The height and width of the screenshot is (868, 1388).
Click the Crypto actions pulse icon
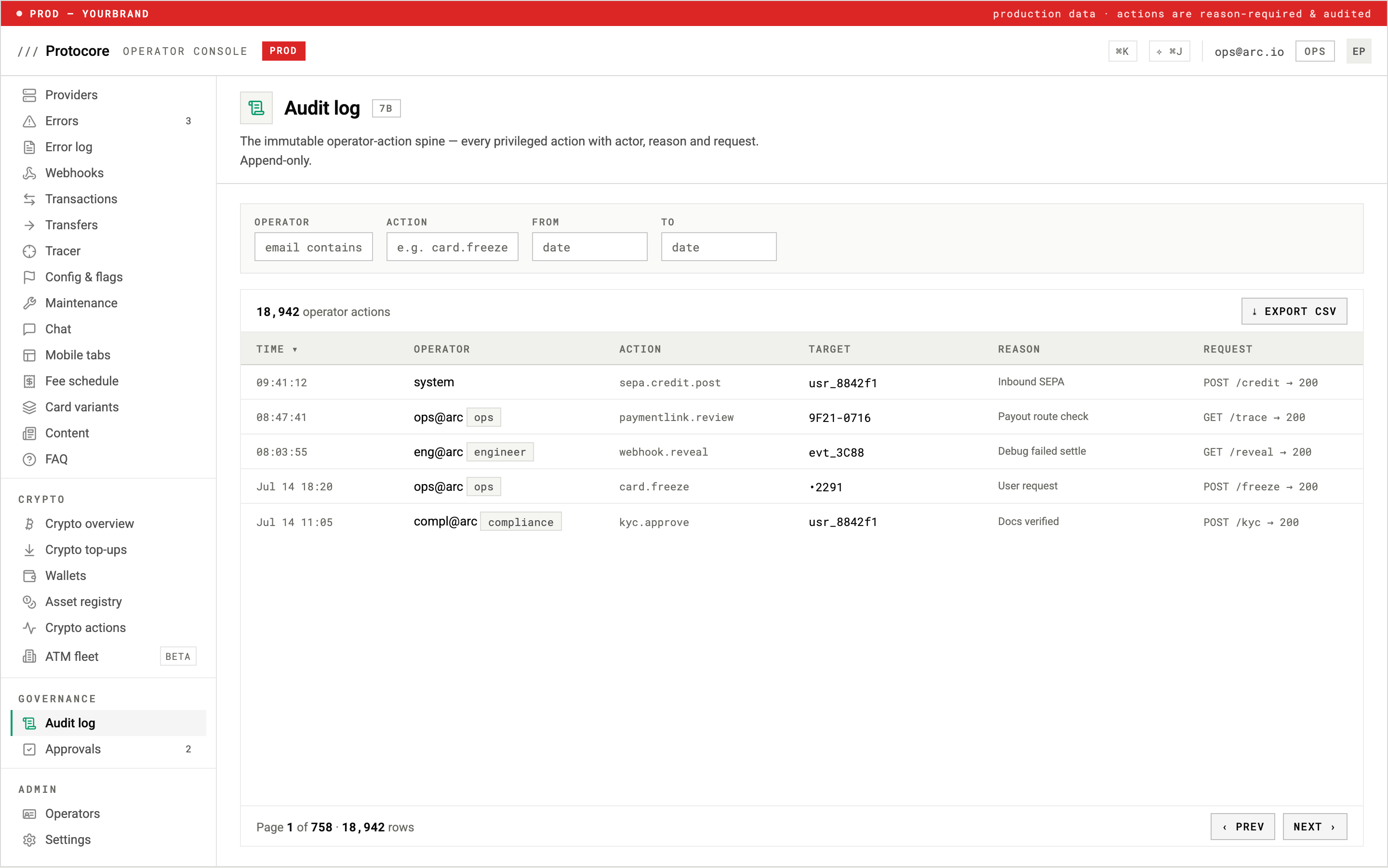(29, 628)
